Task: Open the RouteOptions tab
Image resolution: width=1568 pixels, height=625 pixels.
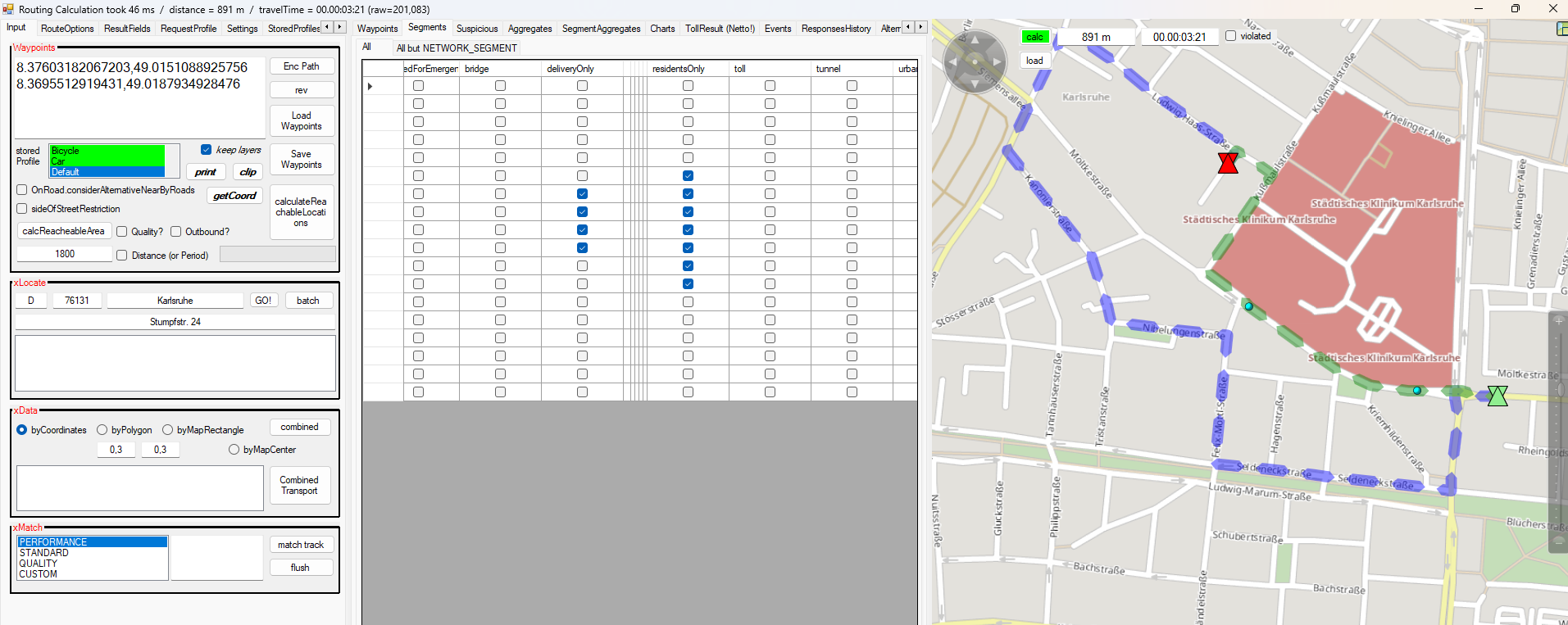Action: coord(67,29)
